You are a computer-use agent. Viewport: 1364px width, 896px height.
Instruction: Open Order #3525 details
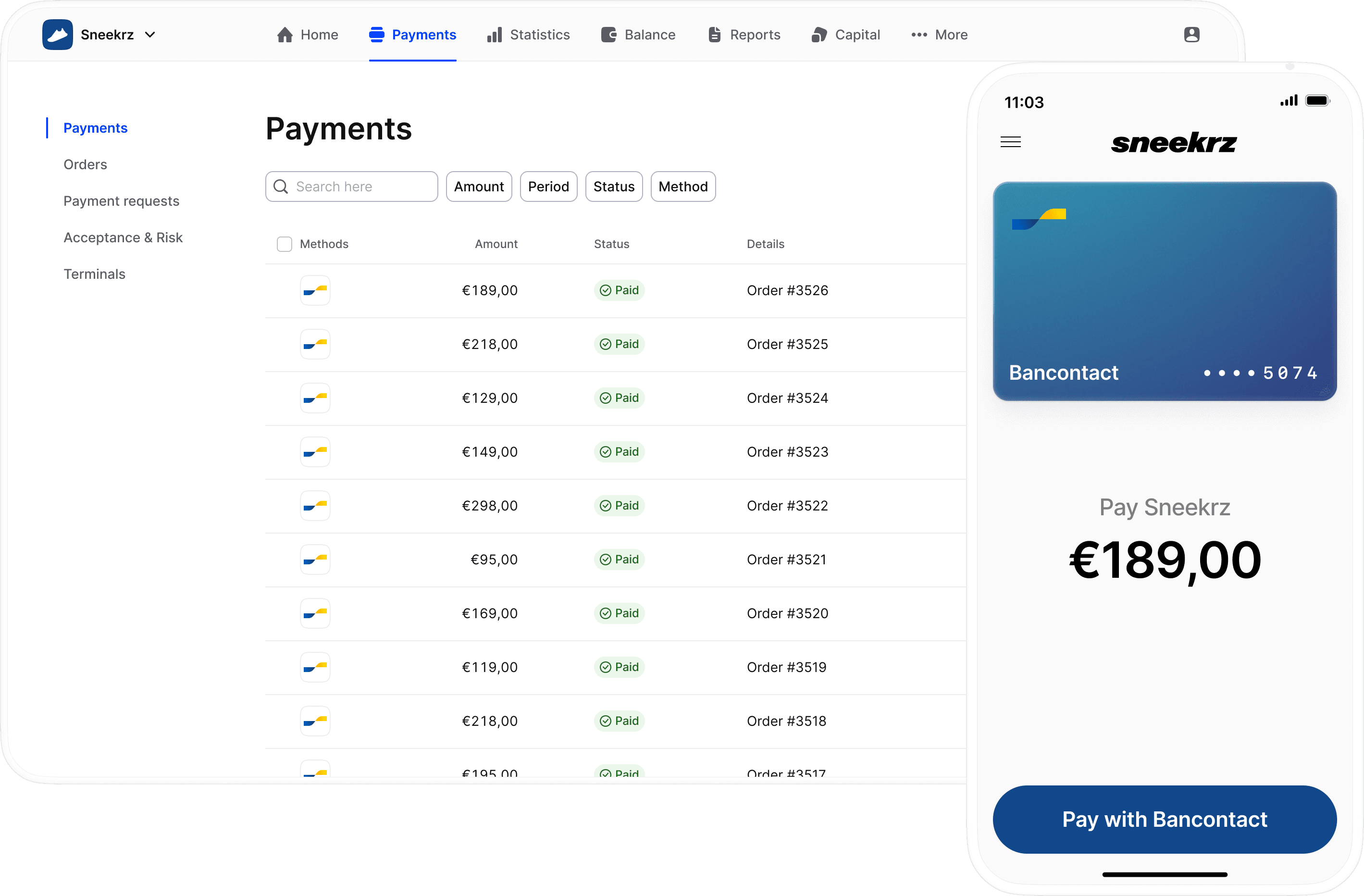(x=787, y=345)
